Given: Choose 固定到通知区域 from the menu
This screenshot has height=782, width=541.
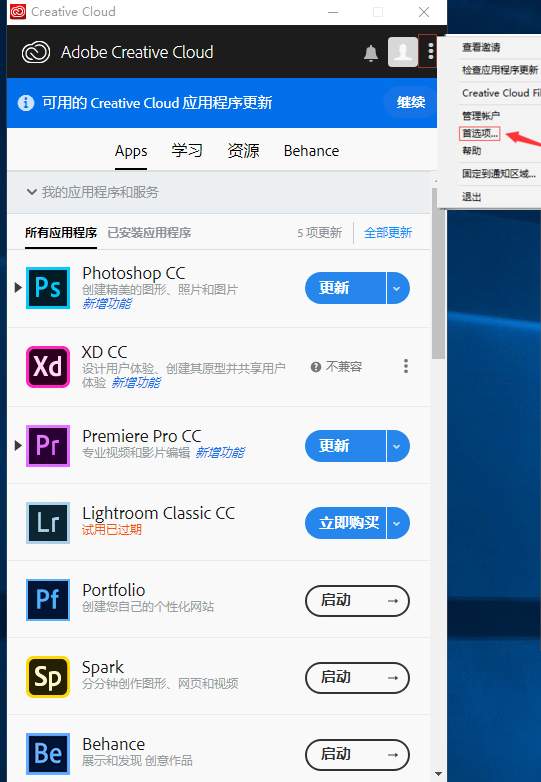Looking at the screenshot, I should click(x=499, y=174).
